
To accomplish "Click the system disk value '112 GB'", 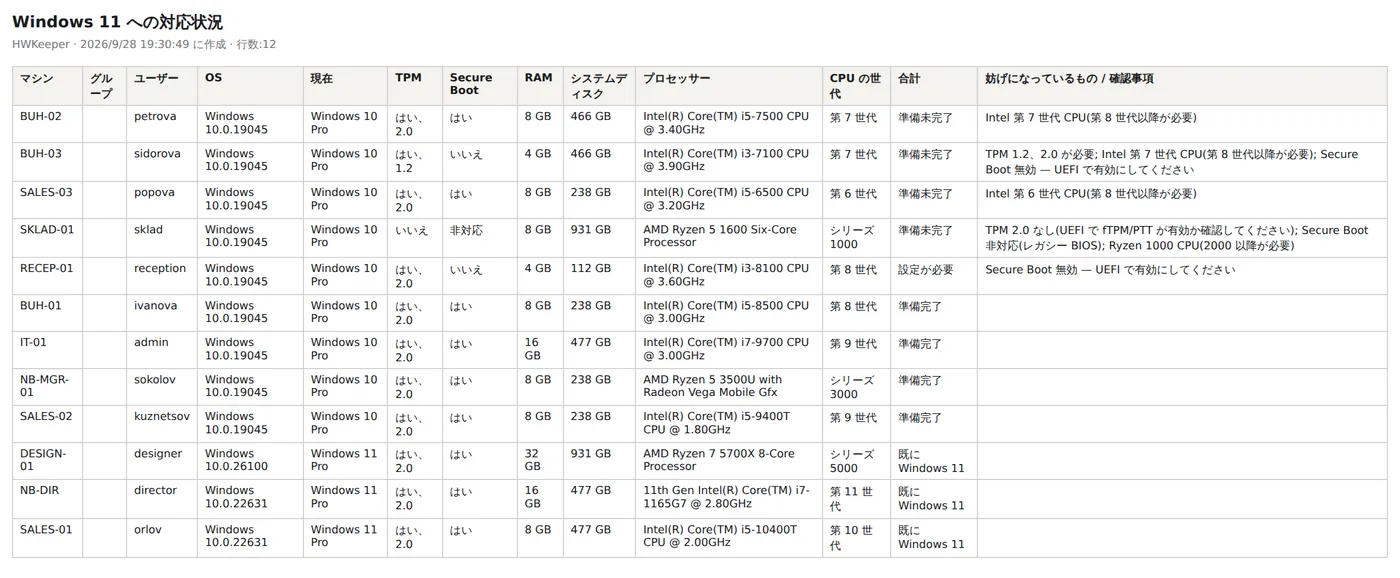I will [x=591, y=268].
